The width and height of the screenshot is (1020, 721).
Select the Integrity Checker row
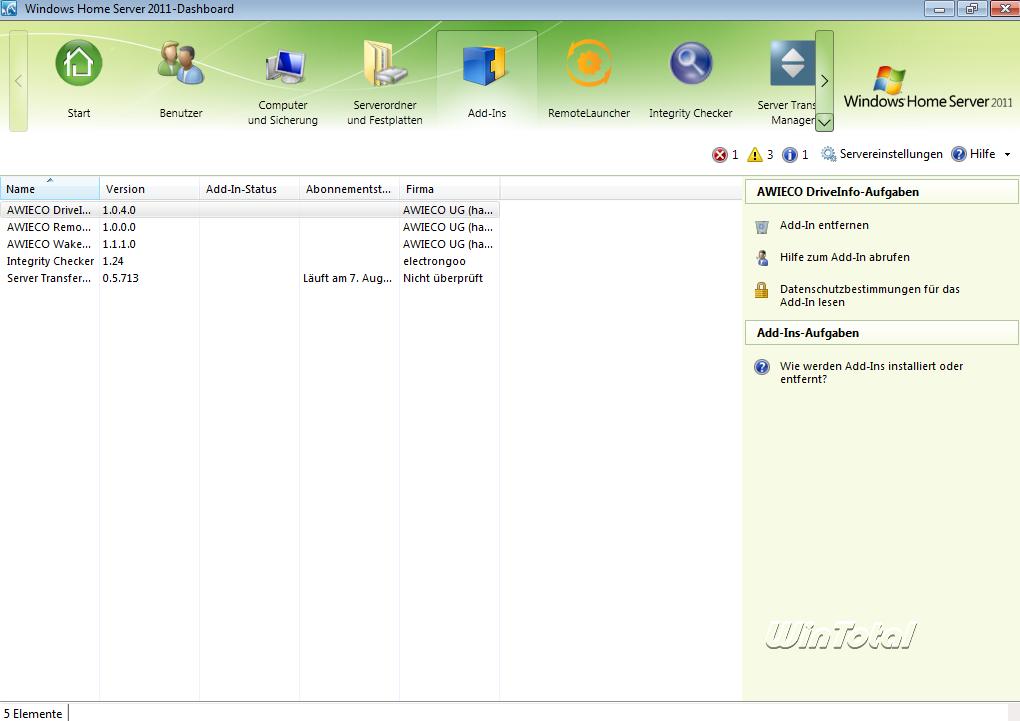tap(250, 261)
